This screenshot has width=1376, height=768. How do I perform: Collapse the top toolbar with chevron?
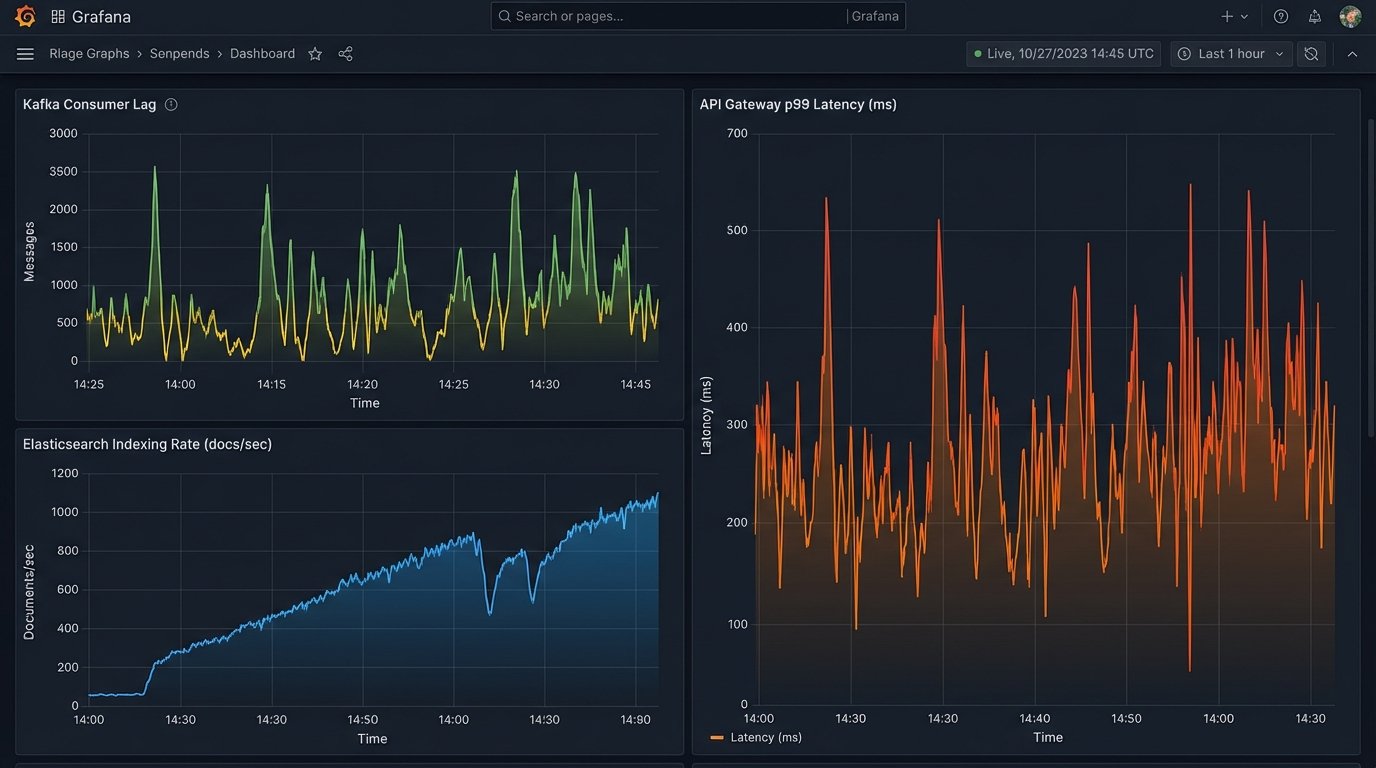[1352, 54]
